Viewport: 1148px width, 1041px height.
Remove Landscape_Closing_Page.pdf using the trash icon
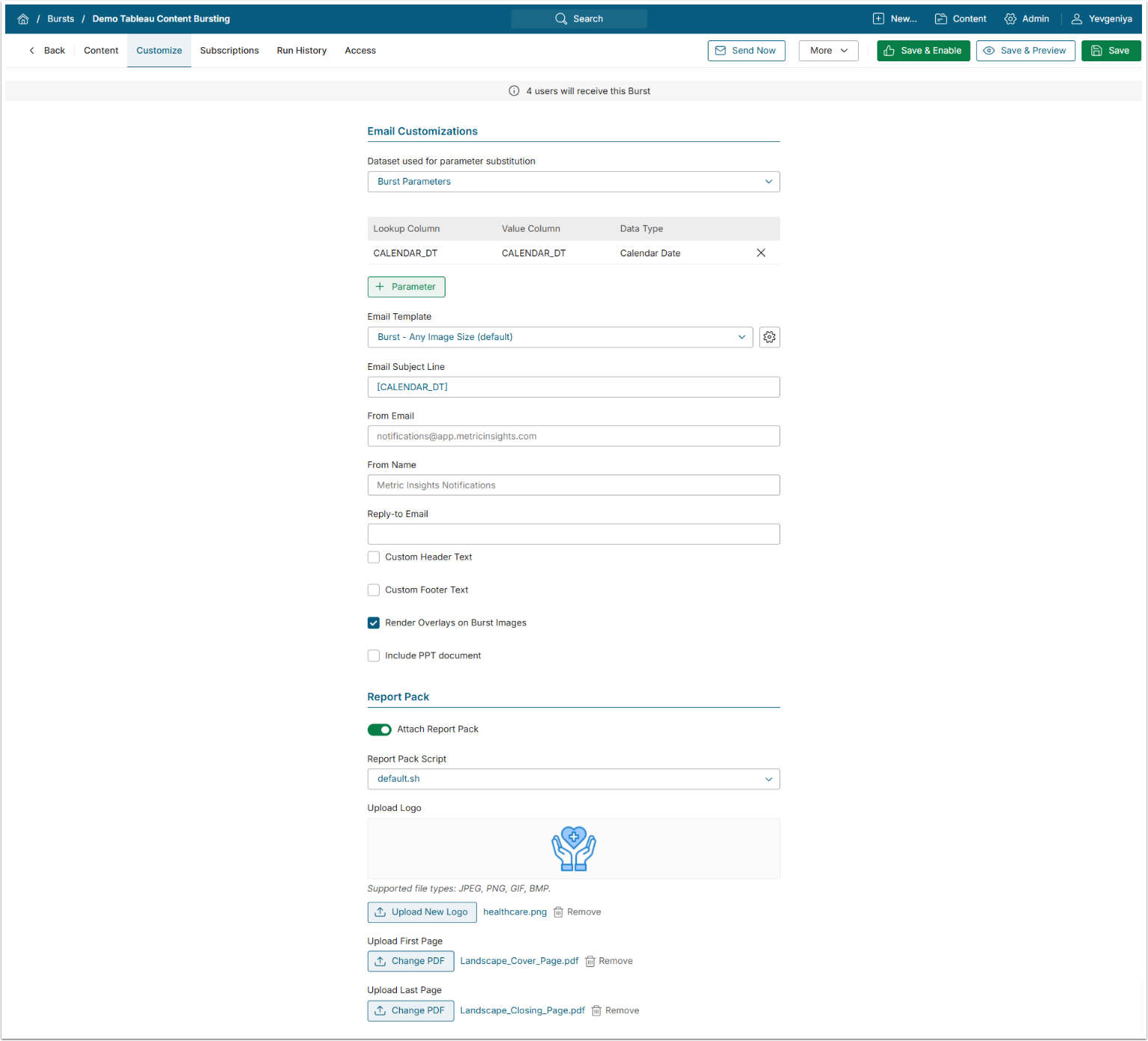click(x=596, y=1010)
